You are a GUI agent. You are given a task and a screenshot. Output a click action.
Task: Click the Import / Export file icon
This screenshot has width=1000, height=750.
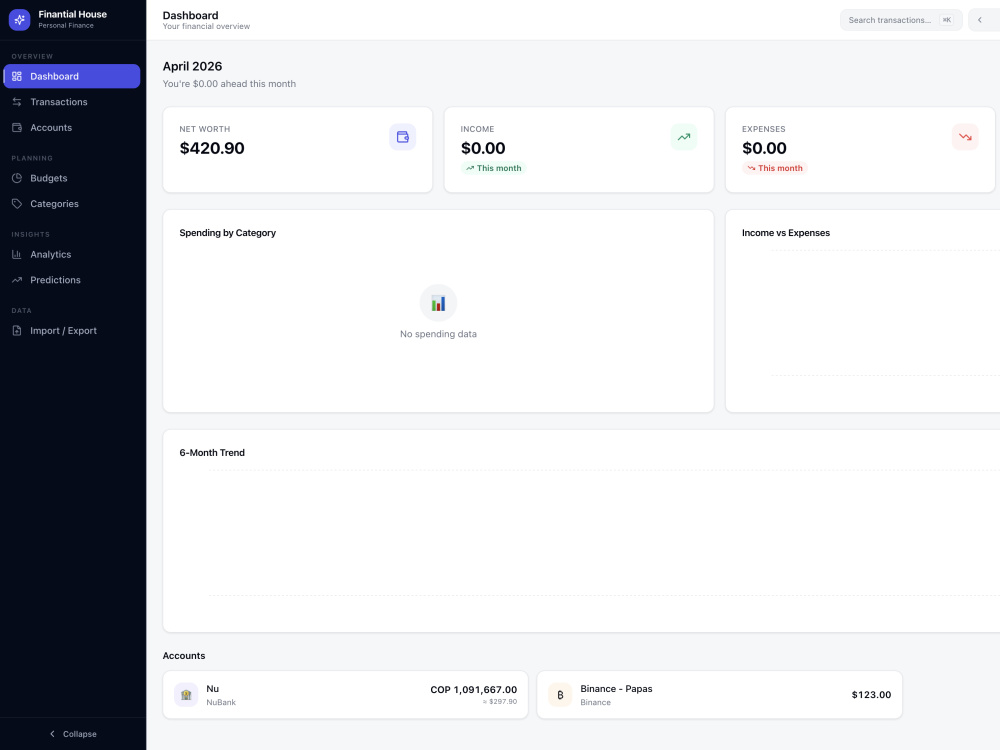[x=17, y=330]
